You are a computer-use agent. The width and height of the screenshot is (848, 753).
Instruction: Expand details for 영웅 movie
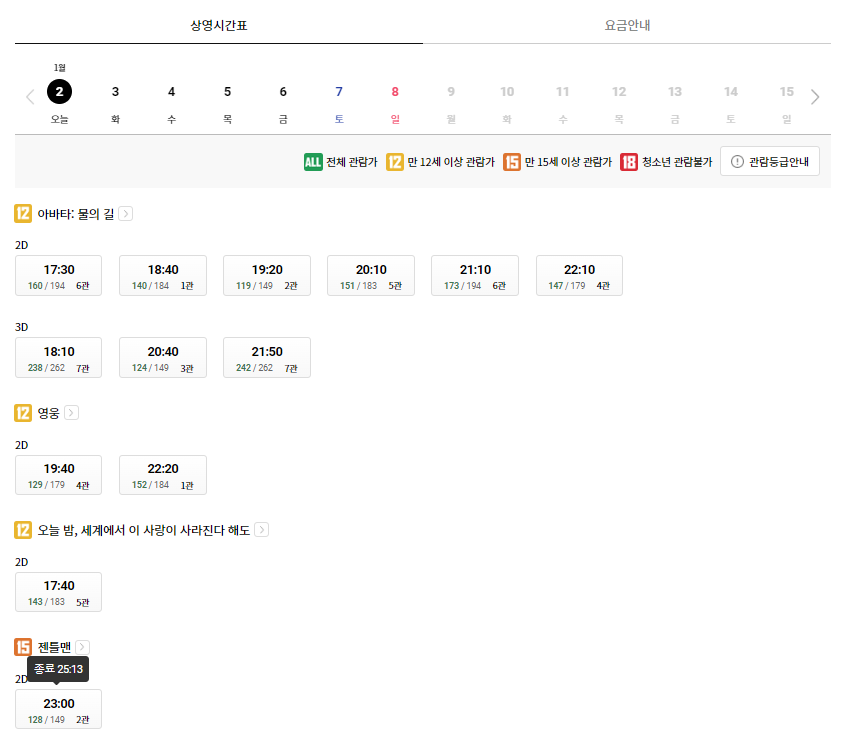click(71, 413)
